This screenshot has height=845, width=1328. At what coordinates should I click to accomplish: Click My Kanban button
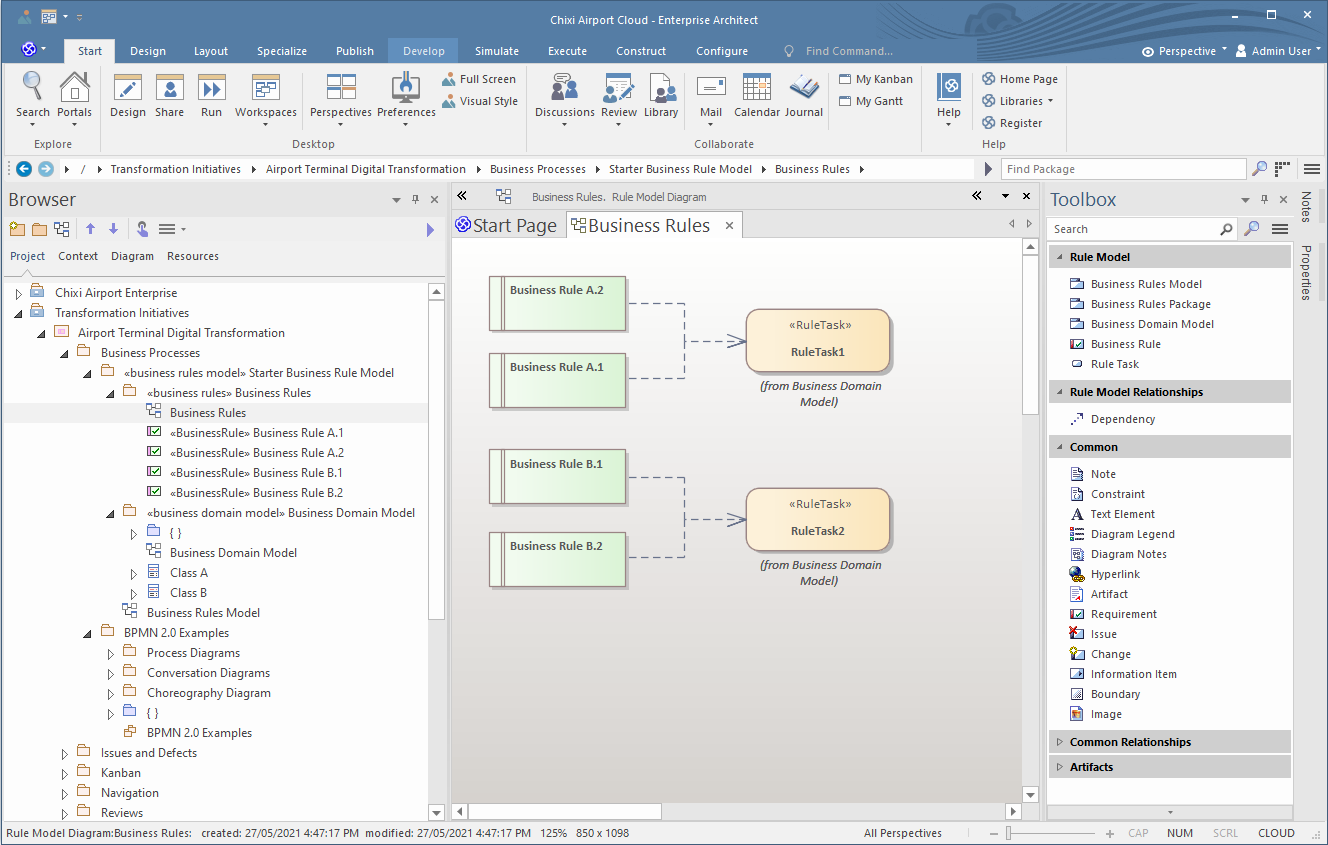coord(875,79)
